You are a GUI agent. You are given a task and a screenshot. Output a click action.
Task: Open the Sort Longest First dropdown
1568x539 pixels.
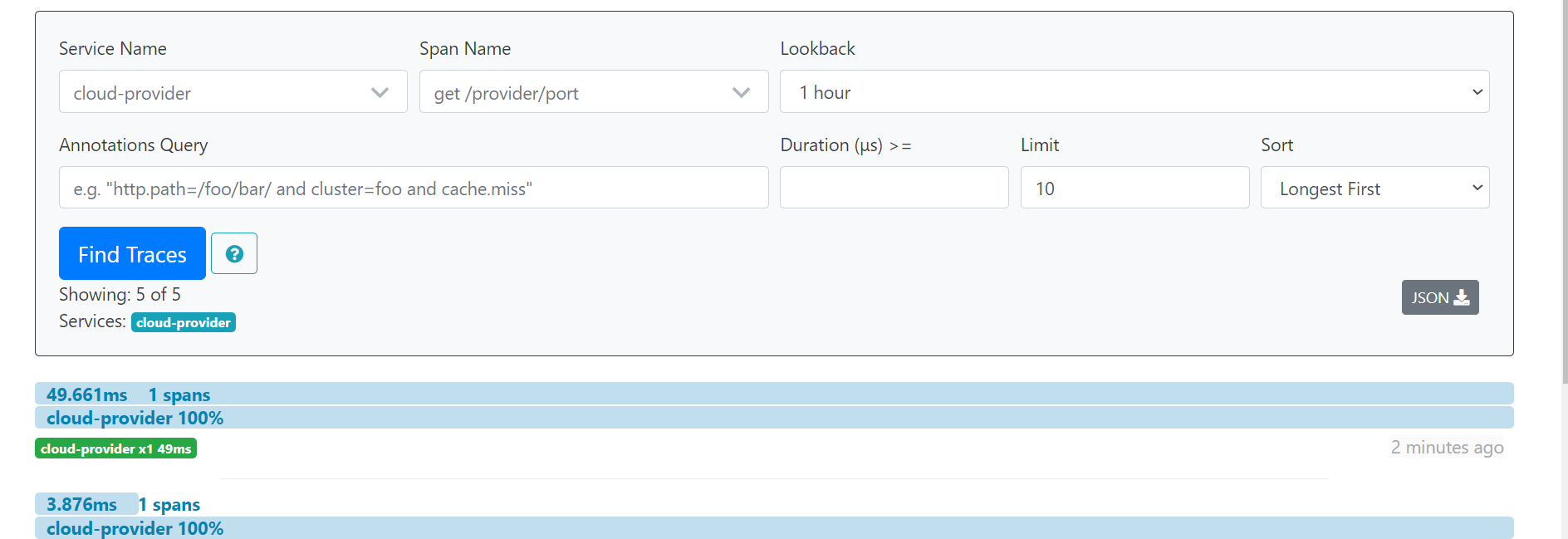1374,188
